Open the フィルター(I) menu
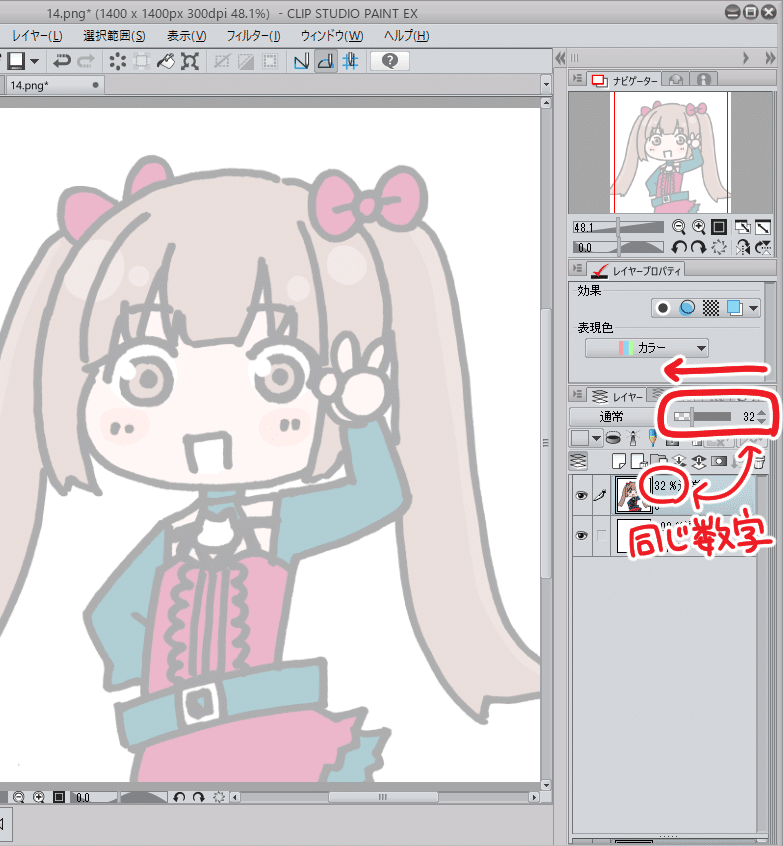This screenshot has height=846, width=783. coord(253,36)
